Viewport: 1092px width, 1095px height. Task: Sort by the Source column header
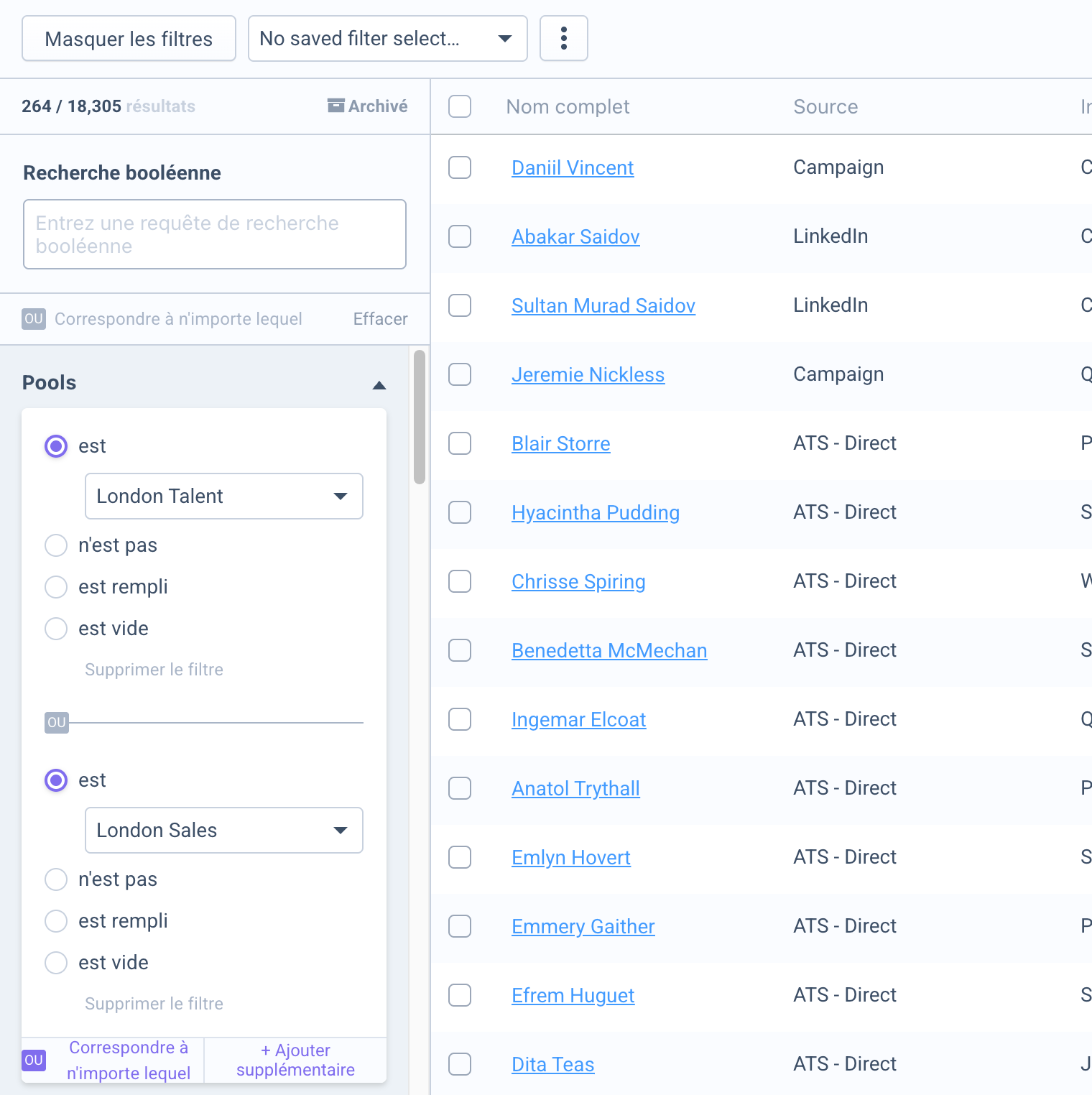825,107
